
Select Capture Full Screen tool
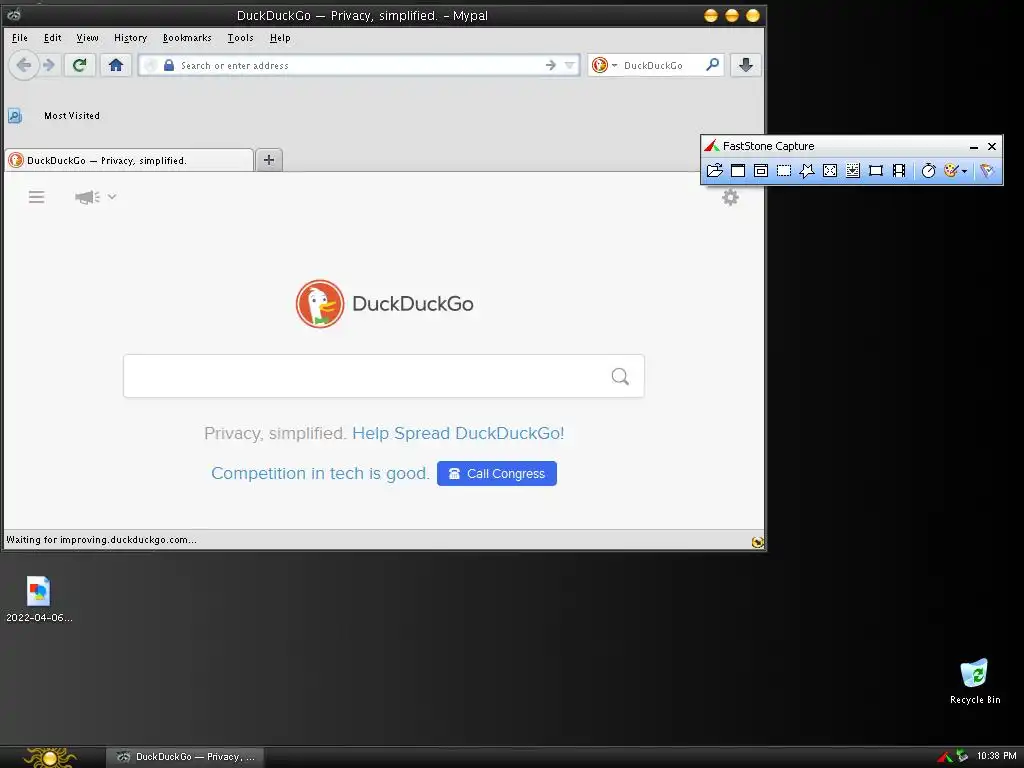coord(830,170)
